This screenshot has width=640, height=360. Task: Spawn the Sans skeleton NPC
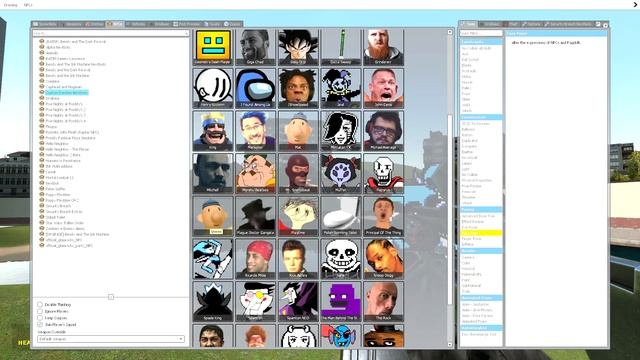pos(340,258)
